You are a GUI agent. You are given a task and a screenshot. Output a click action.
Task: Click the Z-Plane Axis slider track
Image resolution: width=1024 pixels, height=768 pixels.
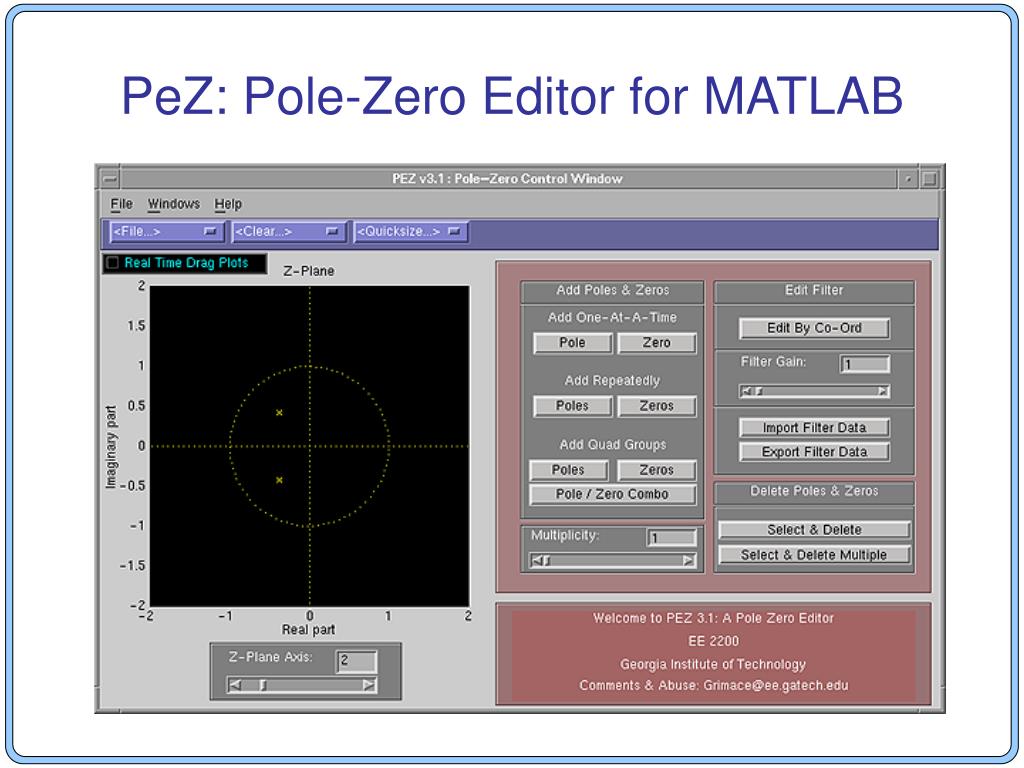click(302, 685)
